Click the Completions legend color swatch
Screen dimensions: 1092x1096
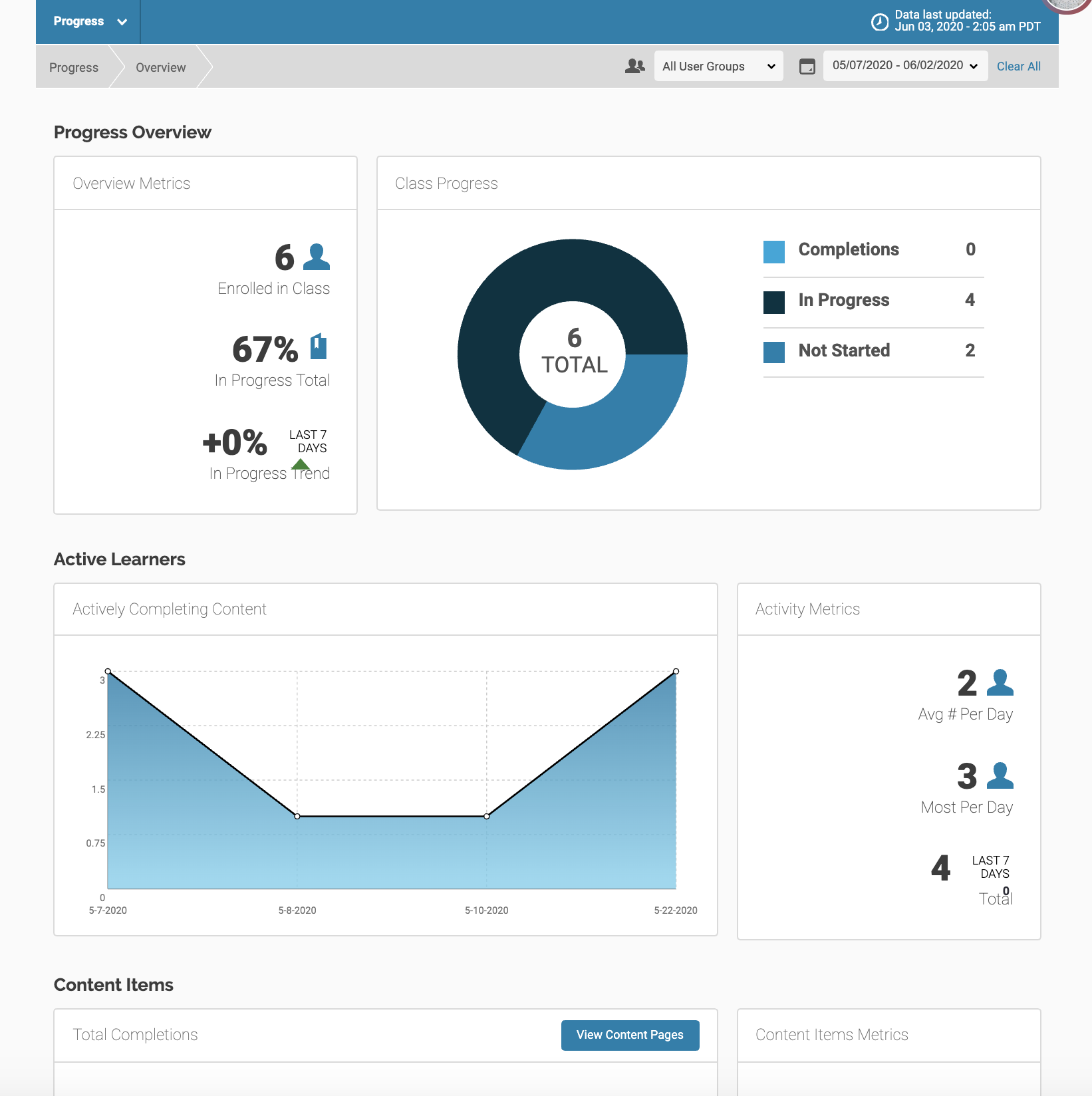[774, 251]
